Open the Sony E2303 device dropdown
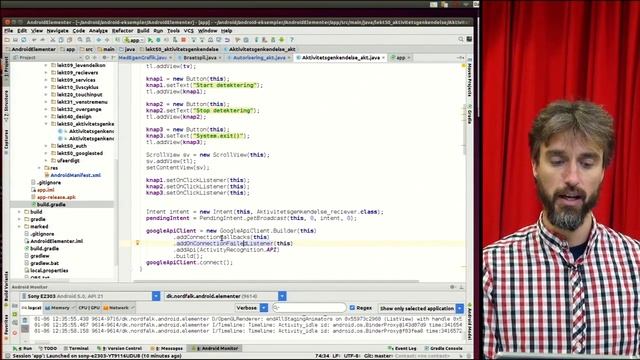640x360 pixels. [156, 296]
